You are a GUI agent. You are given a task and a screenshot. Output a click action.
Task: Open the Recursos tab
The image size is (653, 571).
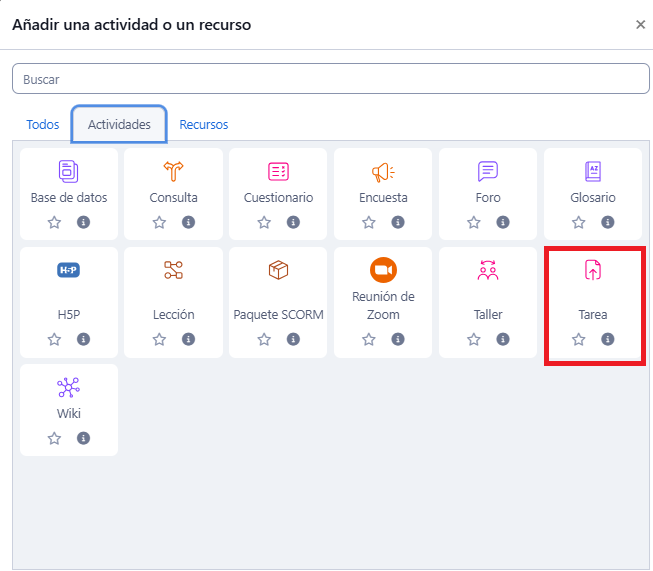(x=204, y=125)
